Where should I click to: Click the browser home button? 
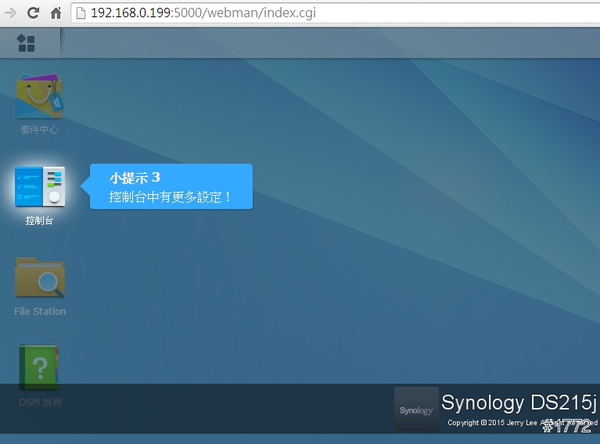click(x=56, y=13)
